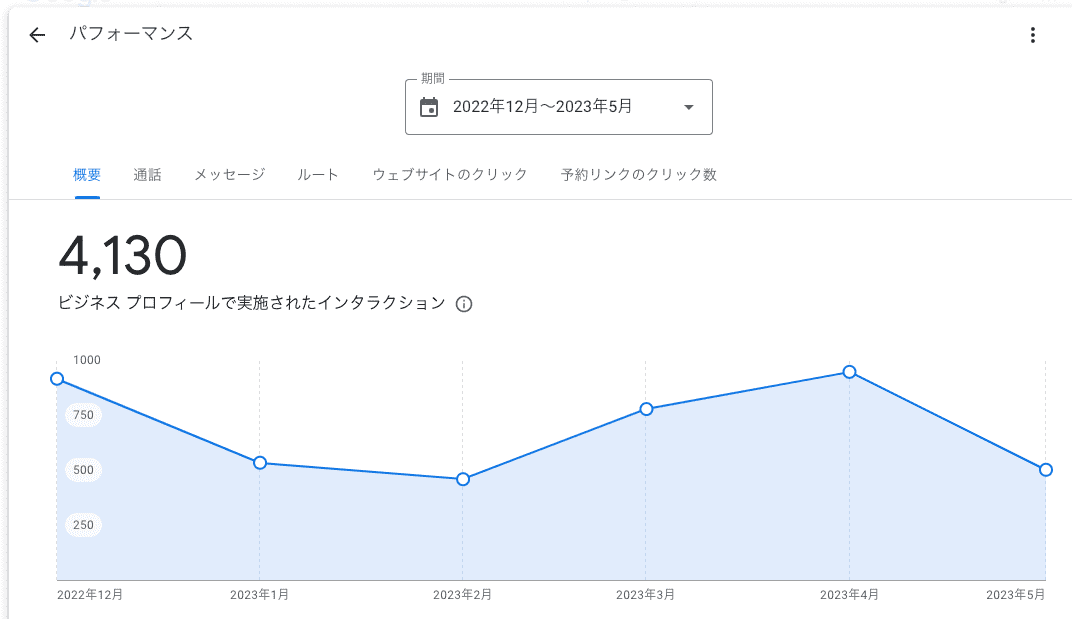Click the lowest data point at 2023年2月
This screenshot has height=619, width=1072.
coord(463,480)
